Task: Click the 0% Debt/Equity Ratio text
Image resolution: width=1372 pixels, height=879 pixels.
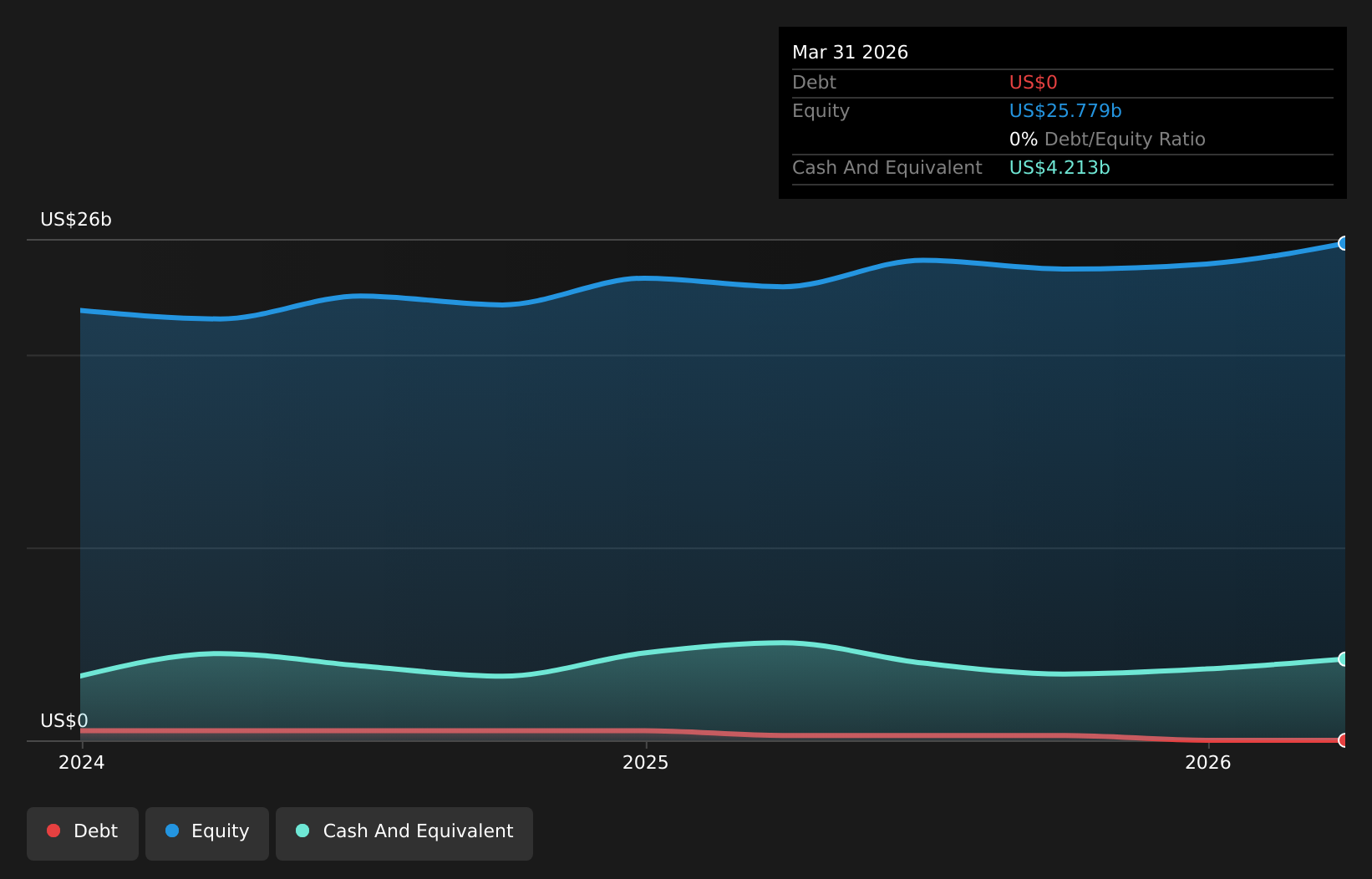Action: [x=1107, y=140]
